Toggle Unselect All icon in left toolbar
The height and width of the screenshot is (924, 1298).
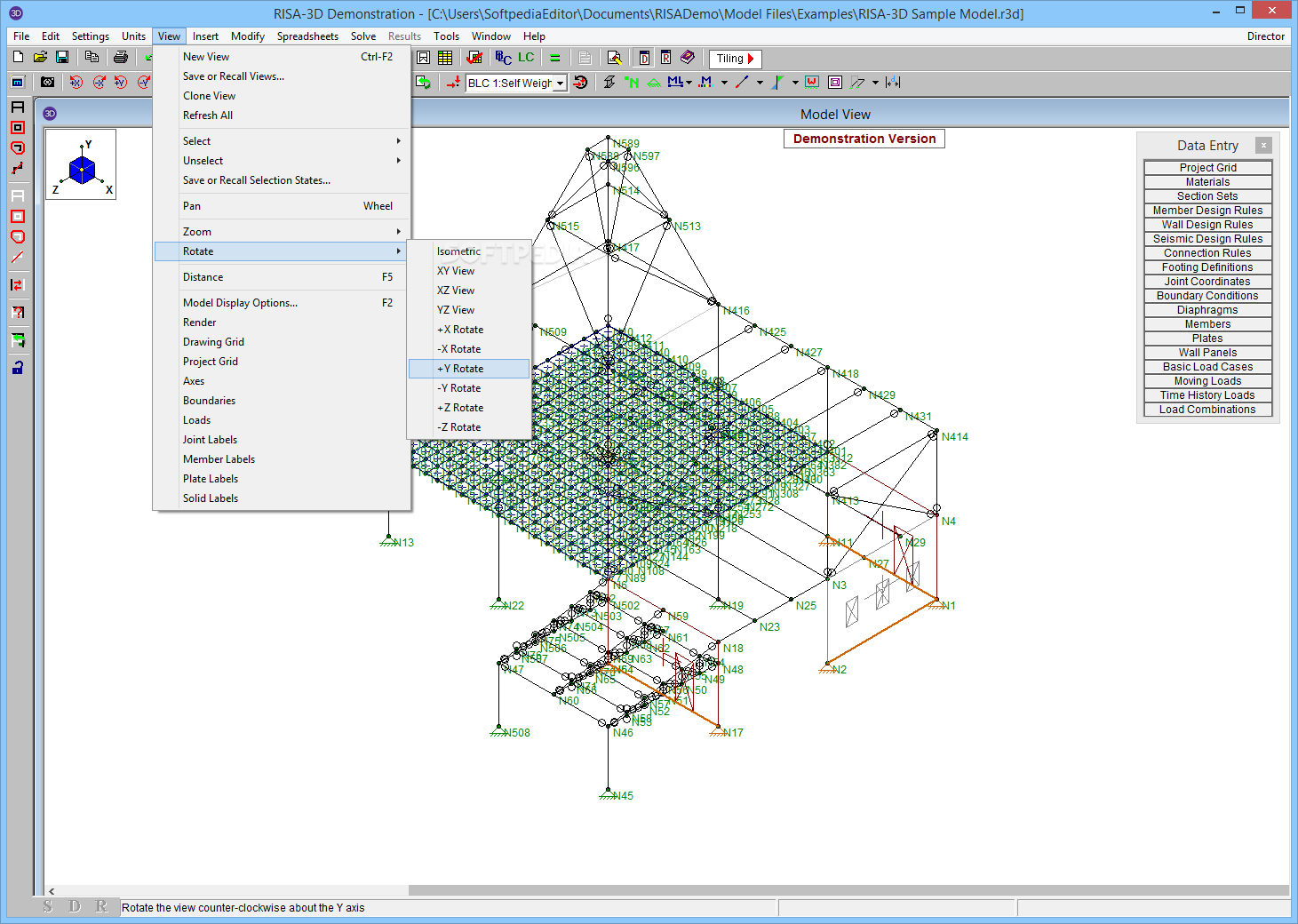(18, 195)
